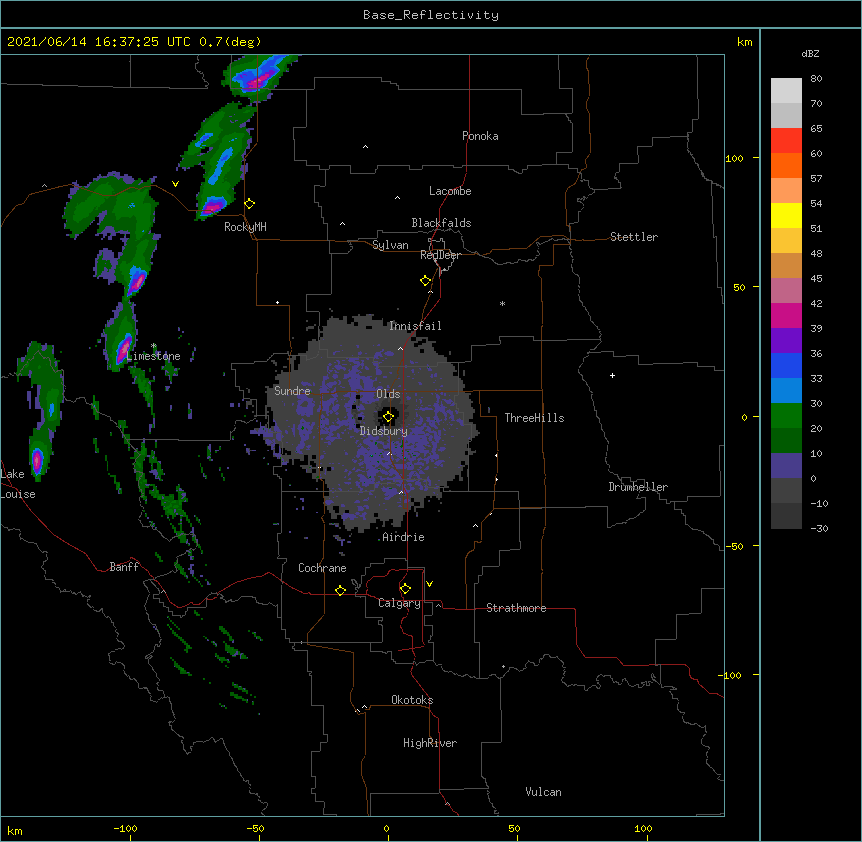Image resolution: width=862 pixels, height=842 pixels.
Task: Click the RedDeer city label
Action: pos(440,255)
